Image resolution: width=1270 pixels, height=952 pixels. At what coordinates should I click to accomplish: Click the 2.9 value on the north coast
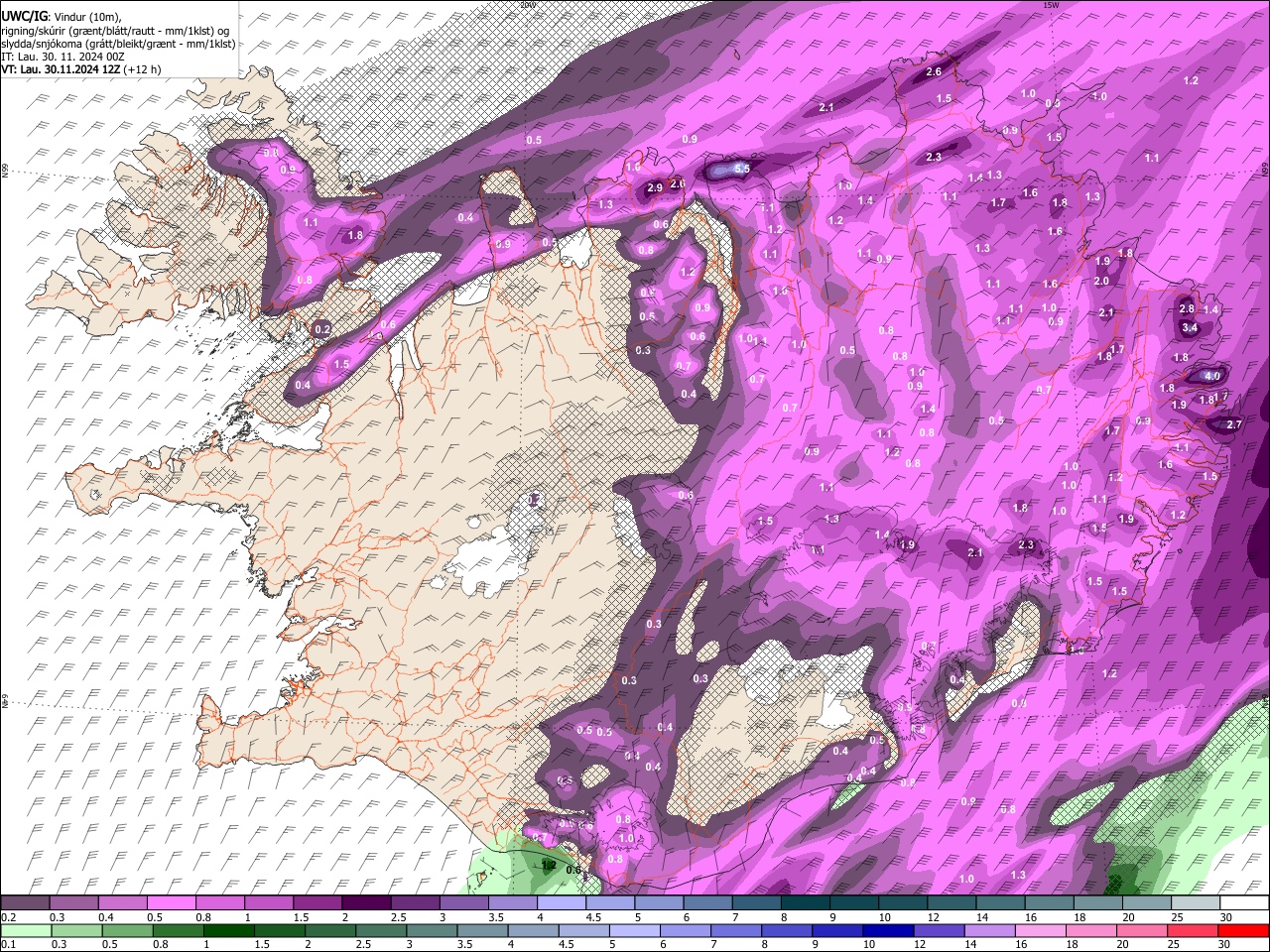[x=654, y=188]
